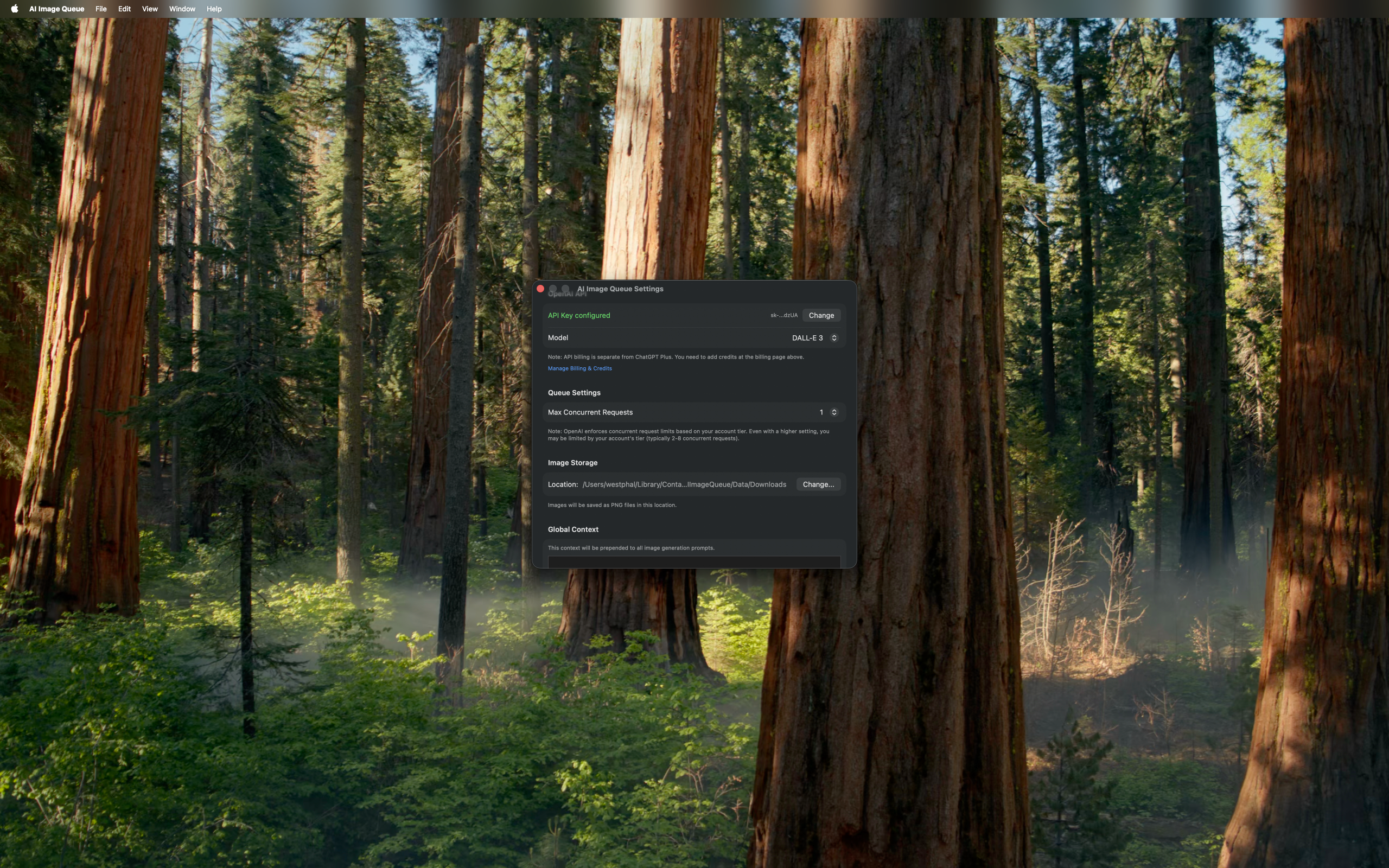This screenshot has width=1389, height=868.
Task: Click the dimmed minimize button in settings window
Action: [x=553, y=289]
